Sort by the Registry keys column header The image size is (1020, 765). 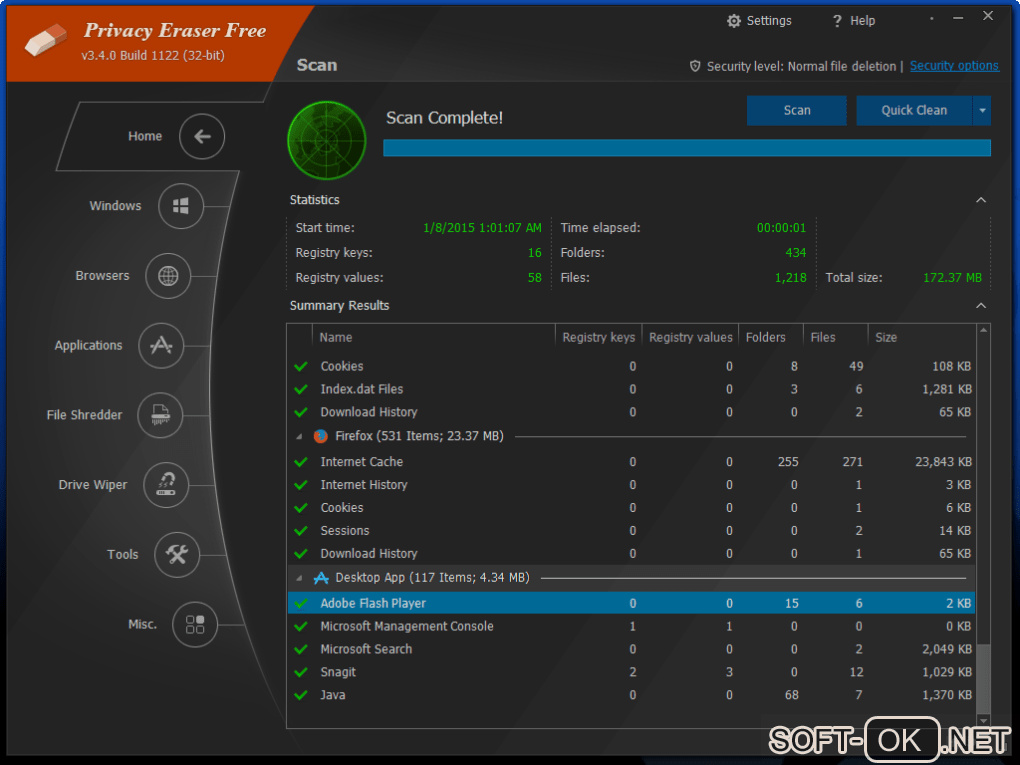[598, 338]
